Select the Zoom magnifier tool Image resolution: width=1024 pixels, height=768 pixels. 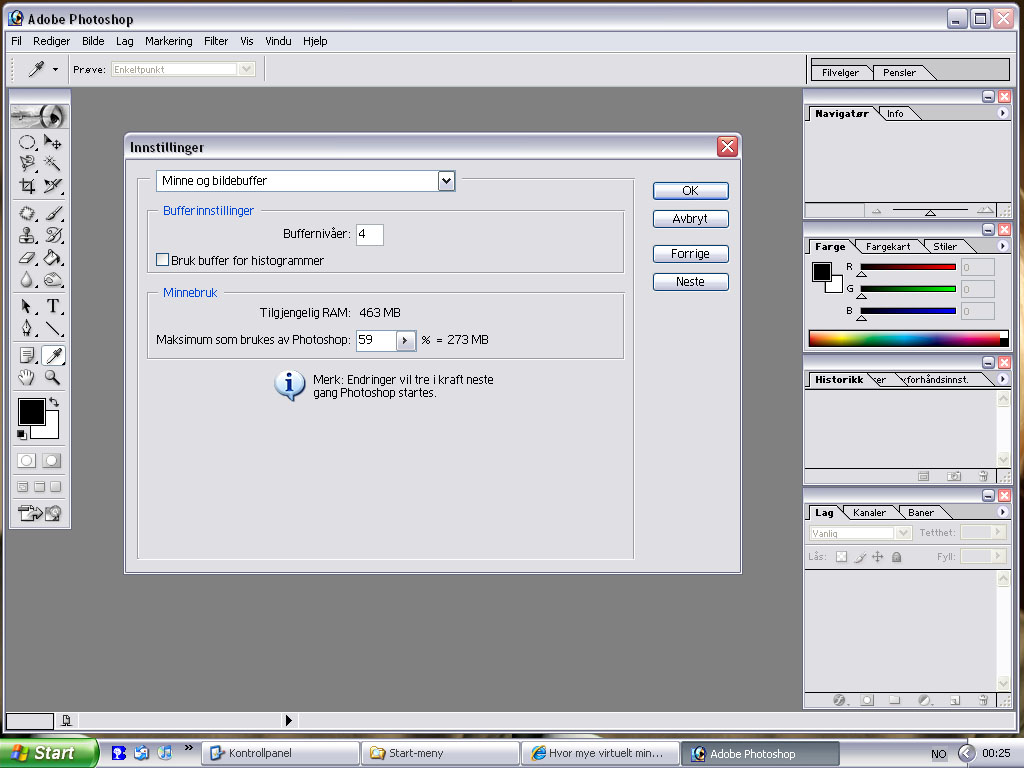coord(52,377)
